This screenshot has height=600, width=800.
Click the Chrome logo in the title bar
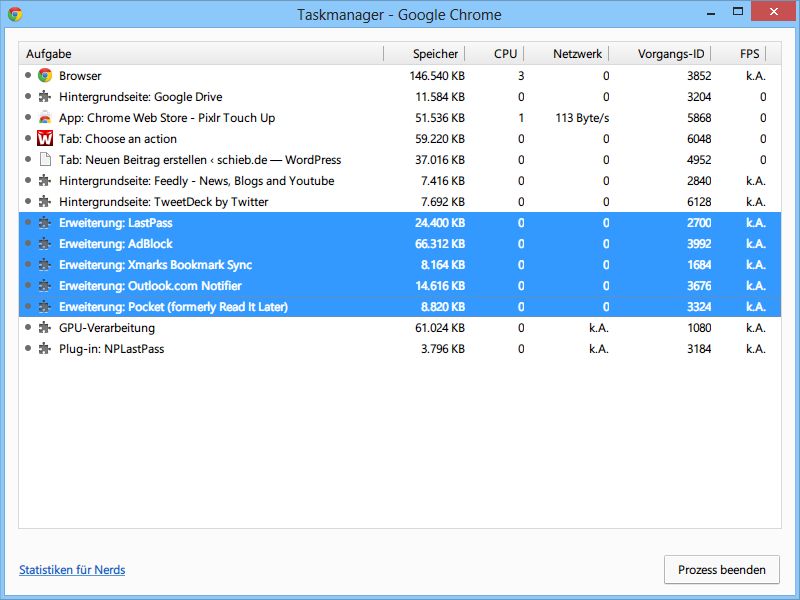click(15, 14)
